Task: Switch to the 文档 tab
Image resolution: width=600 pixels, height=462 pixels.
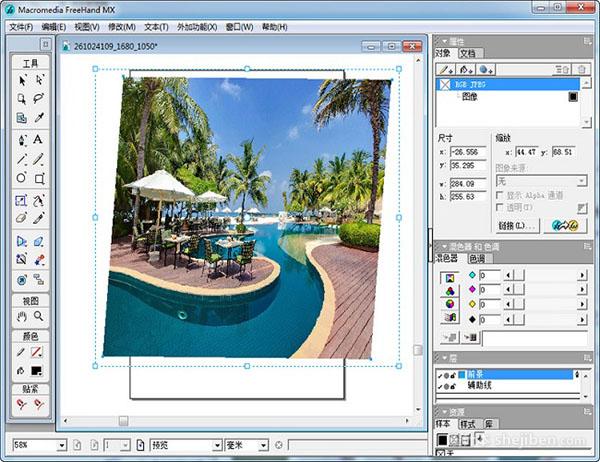Action: pyautogui.click(x=468, y=53)
